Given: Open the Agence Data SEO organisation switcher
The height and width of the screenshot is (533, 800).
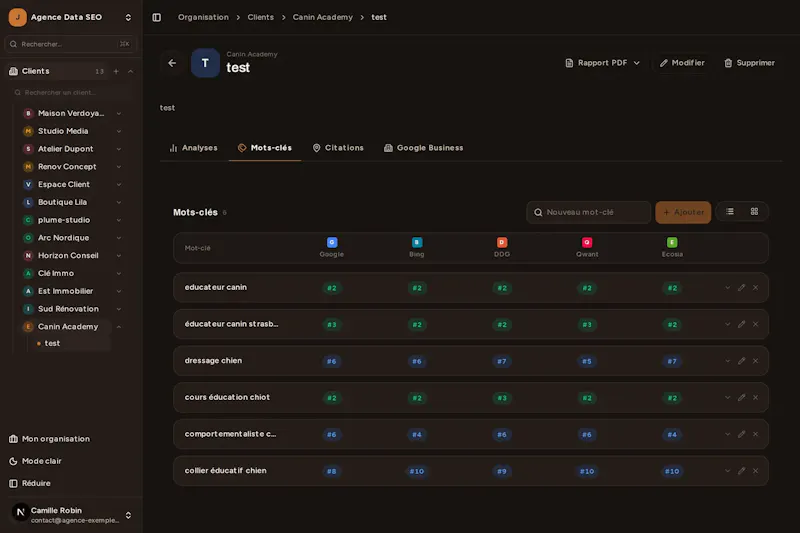Looking at the screenshot, I should tap(70, 17).
